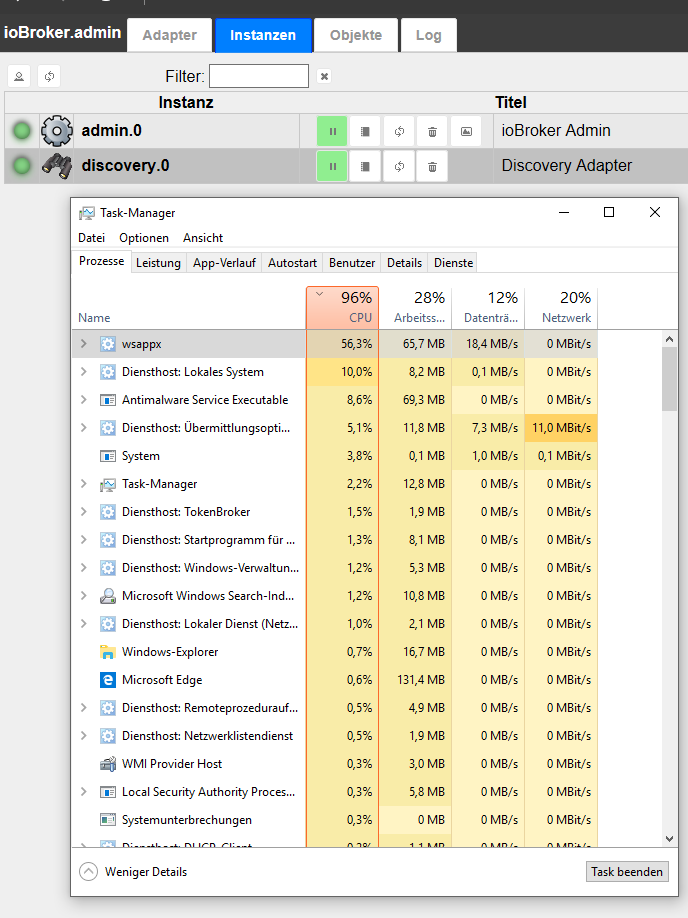Click the discovery.0 binoculars icon
Screen dimensions: 688x918
coord(57,166)
